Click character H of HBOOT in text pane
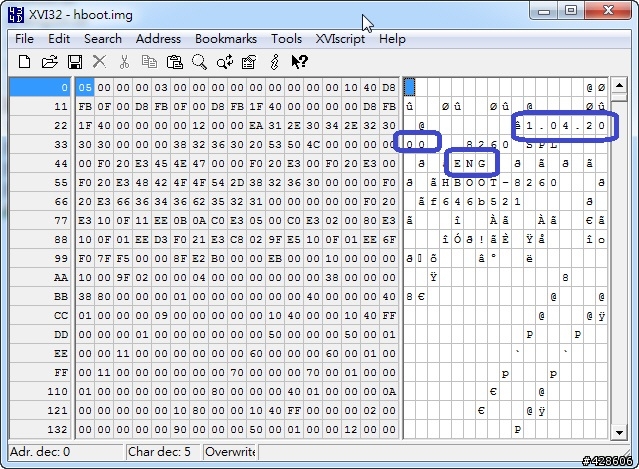The height and width of the screenshot is (469, 639). [x=445, y=183]
